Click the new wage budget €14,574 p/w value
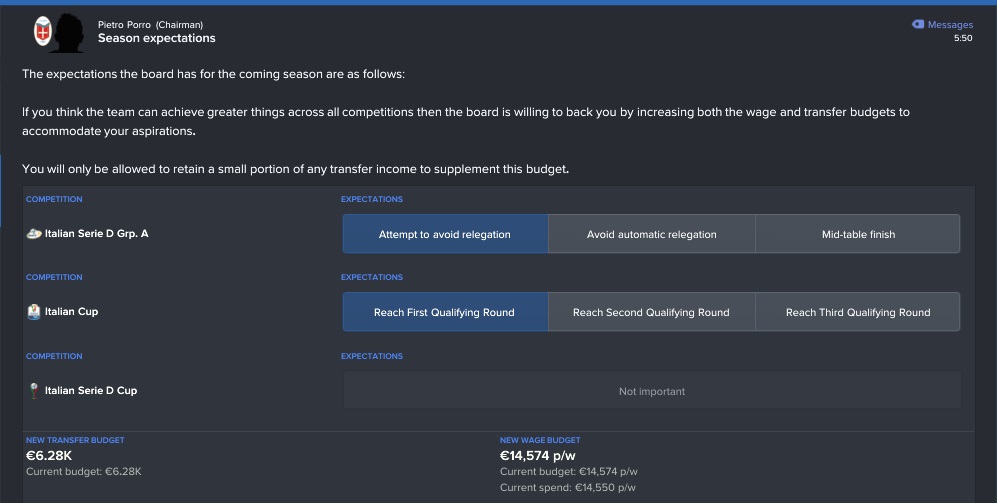The width and height of the screenshot is (997, 503). [537, 455]
